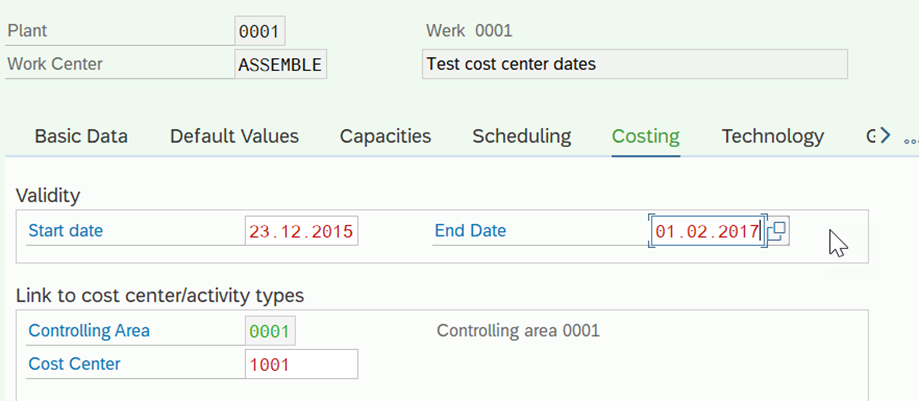The width and height of the screenshot is (919, 401).
Task: Select the Capacities tab
Action: [385, 137]
